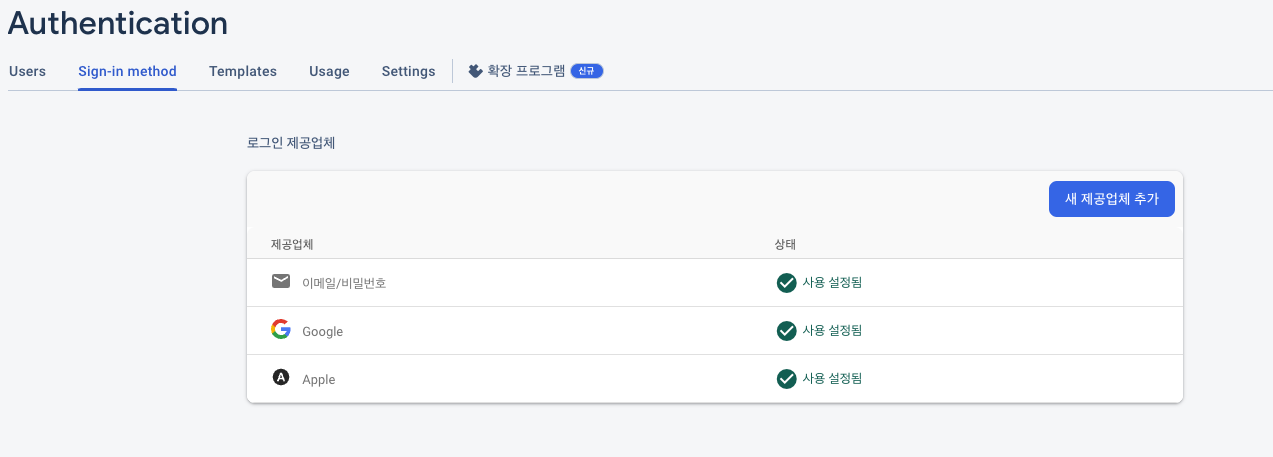Click the 제공업체 column header
The height and width of the screenshot is (457, 1273).
coord(293,245)
